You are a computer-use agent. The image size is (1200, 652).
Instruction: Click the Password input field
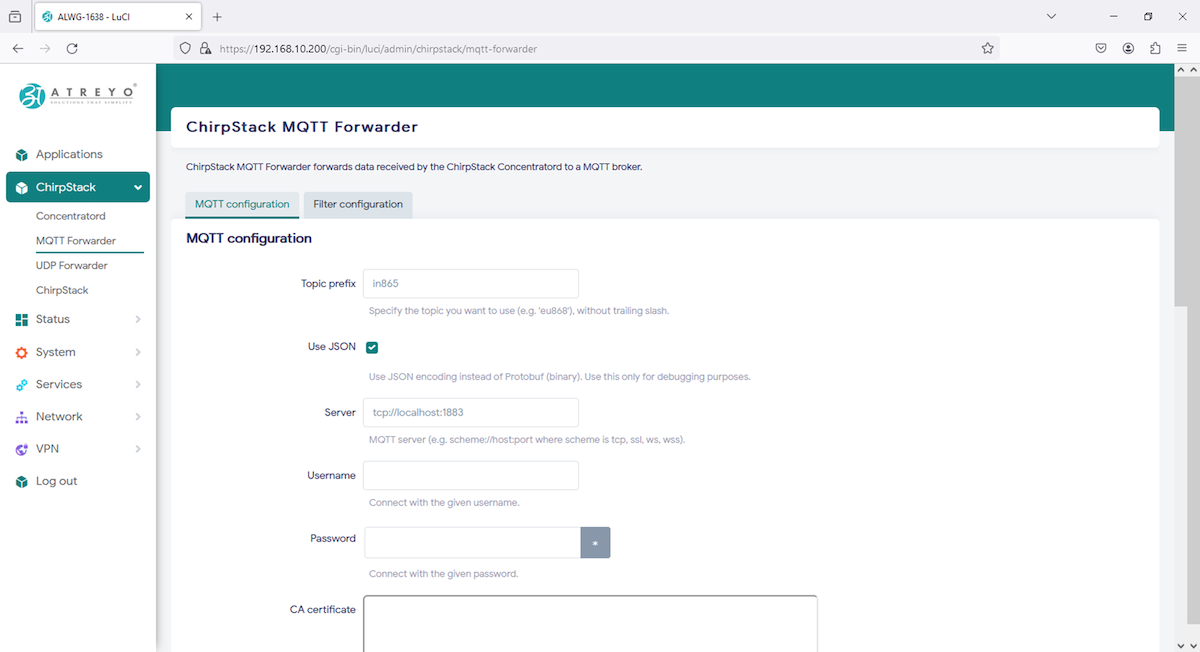[472, 543]
